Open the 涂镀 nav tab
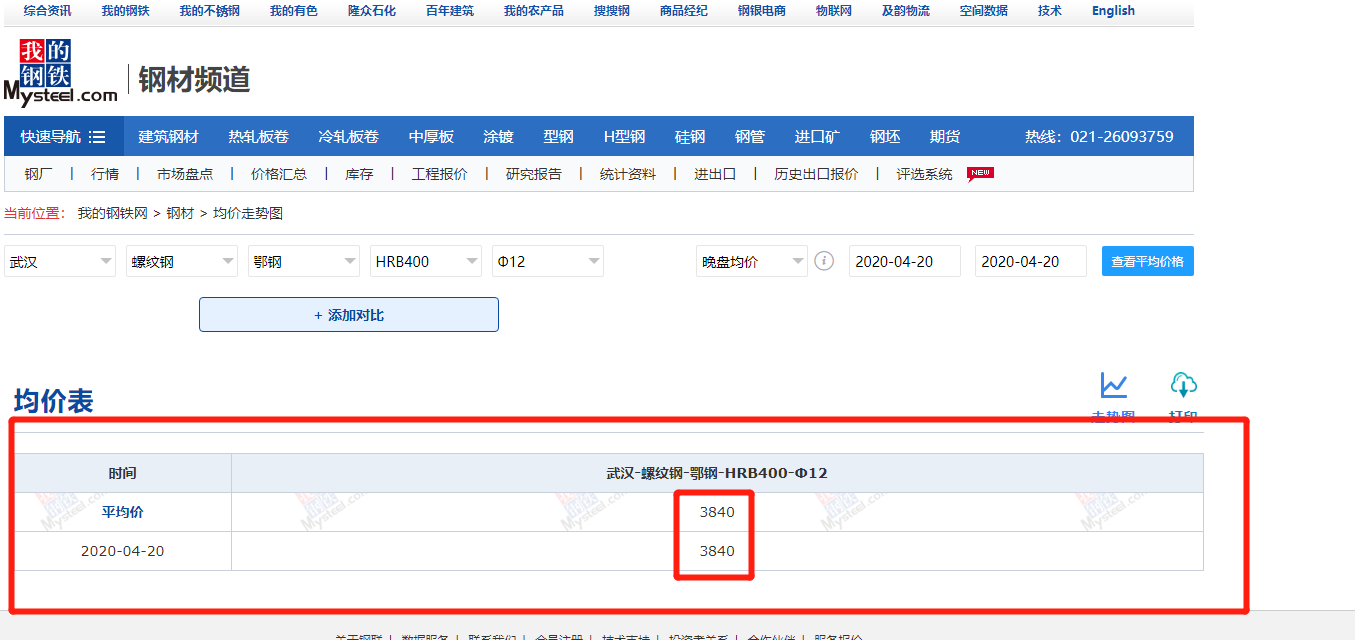This screenshot has height=640, width=1355. click(498, 136)
